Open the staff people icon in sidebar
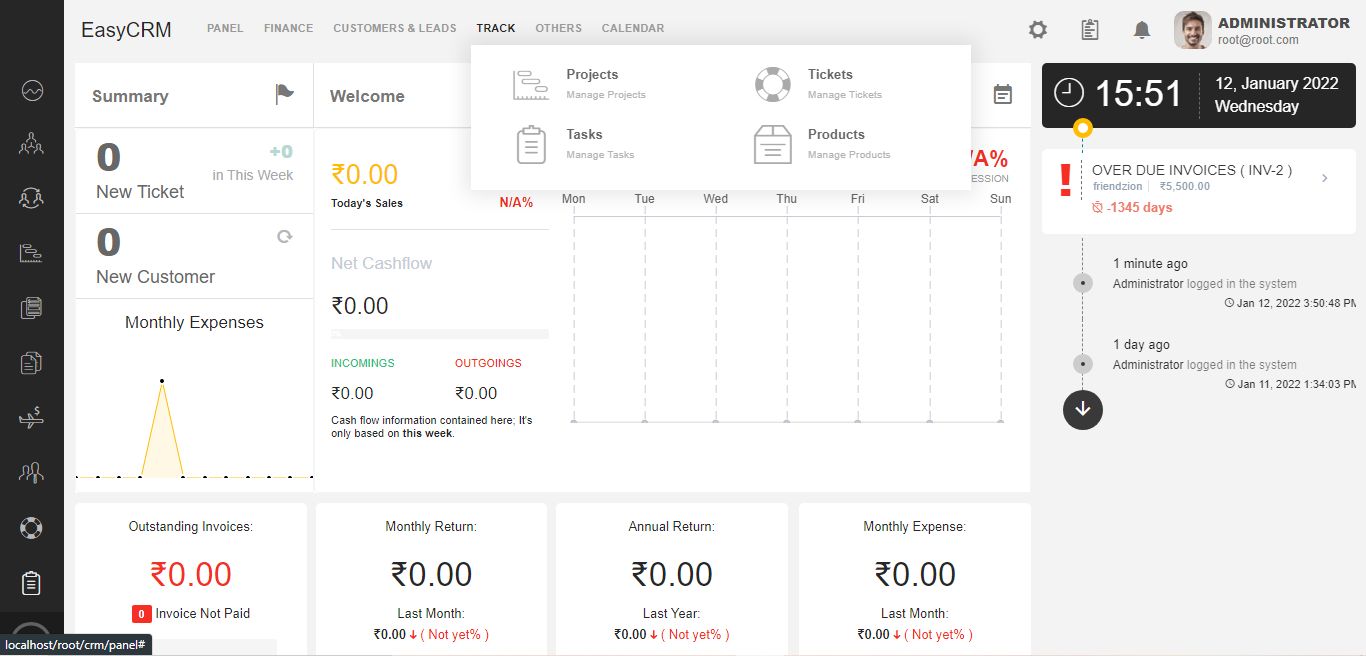Viewport: 1366px width, 656px height. 32,472
